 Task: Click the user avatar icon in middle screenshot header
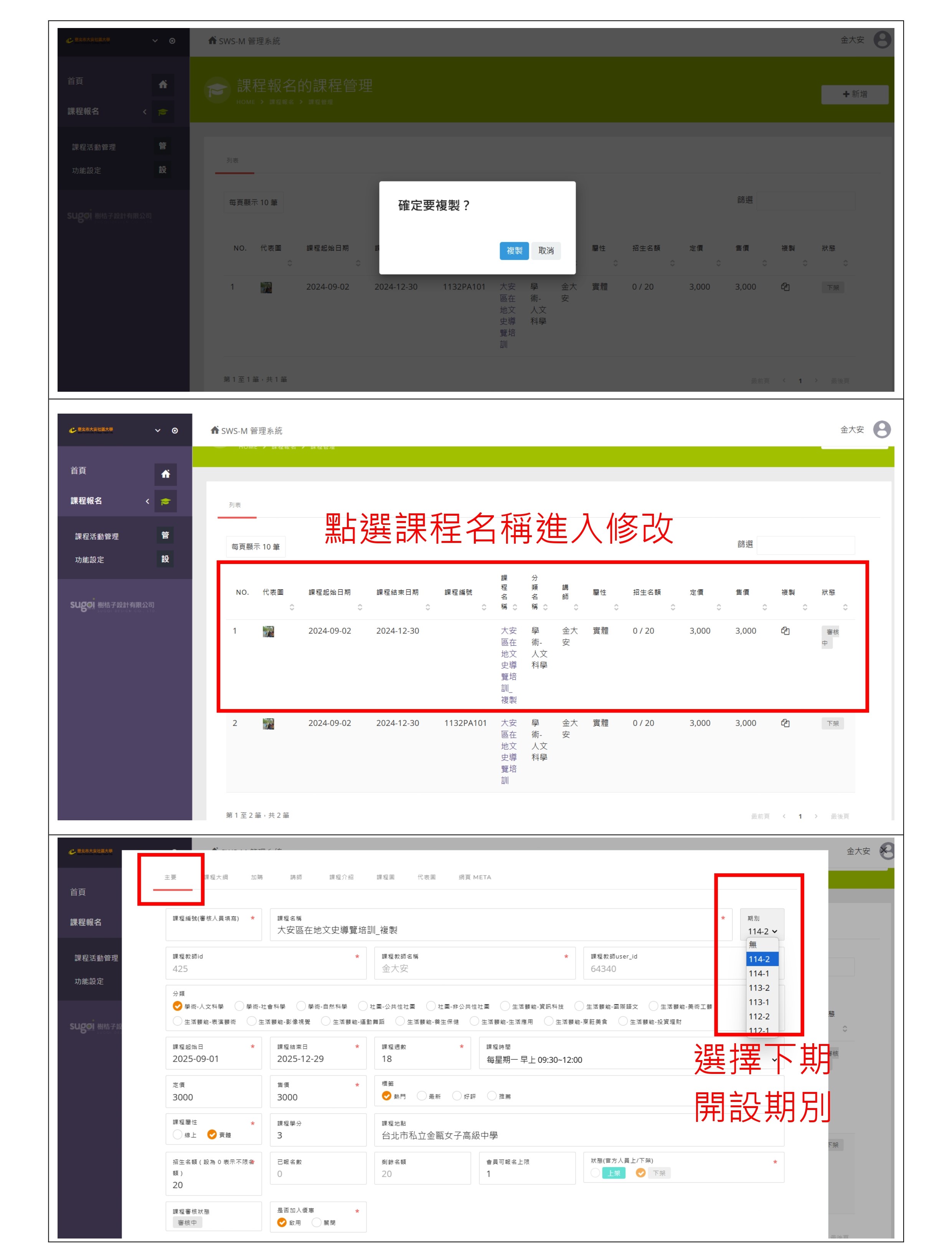tap(881, 429)
